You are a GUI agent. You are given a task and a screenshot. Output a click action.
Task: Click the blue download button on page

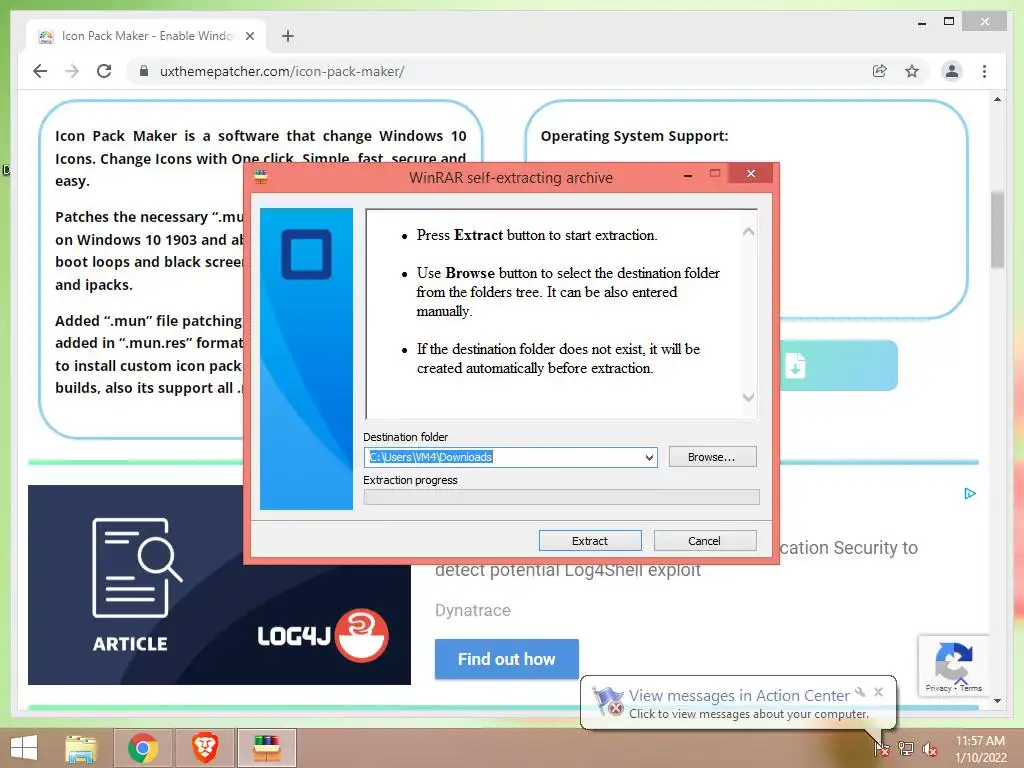[x=838, y=365]
